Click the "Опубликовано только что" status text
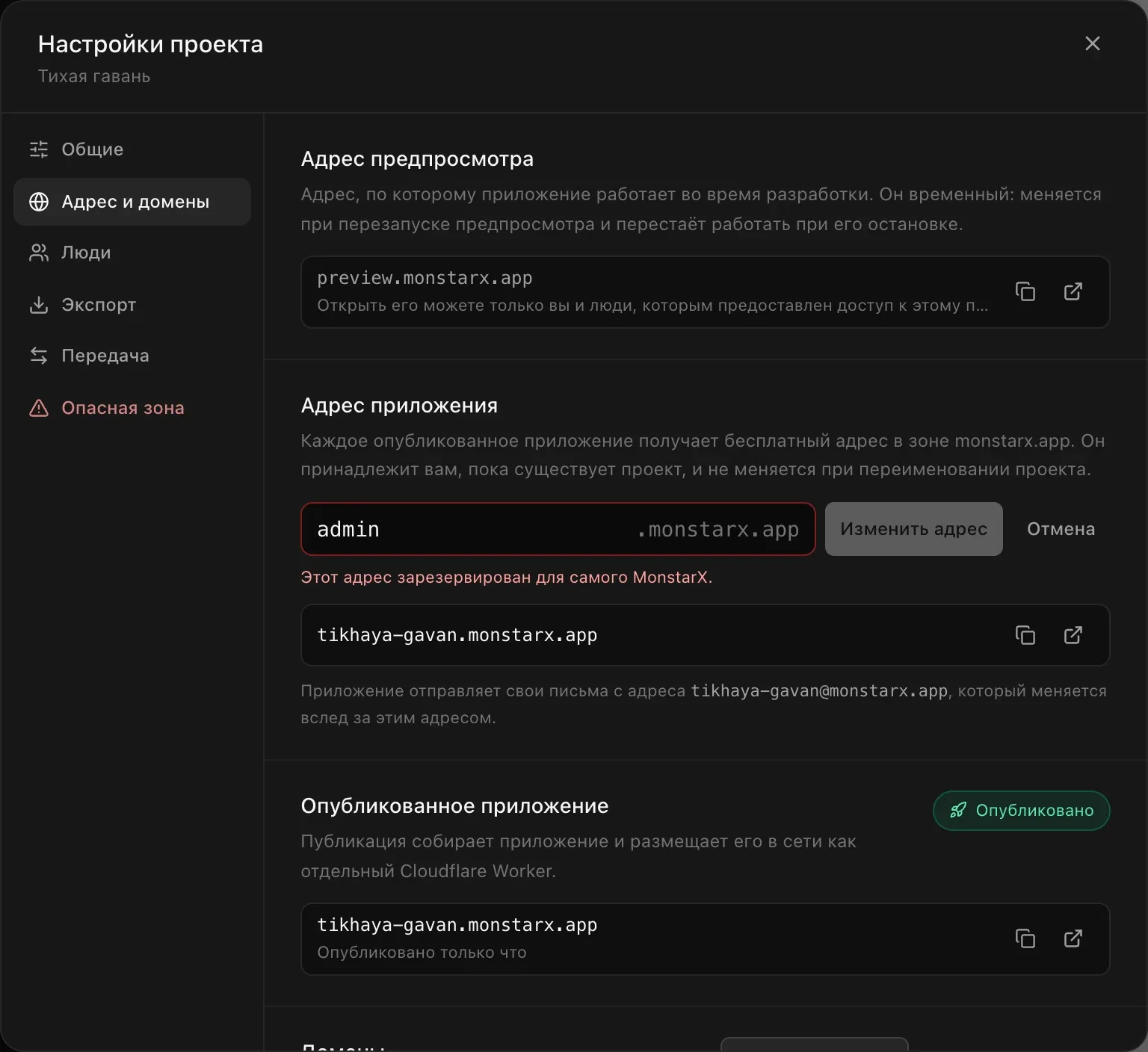 pyautogui.click(x=422, y=953)
